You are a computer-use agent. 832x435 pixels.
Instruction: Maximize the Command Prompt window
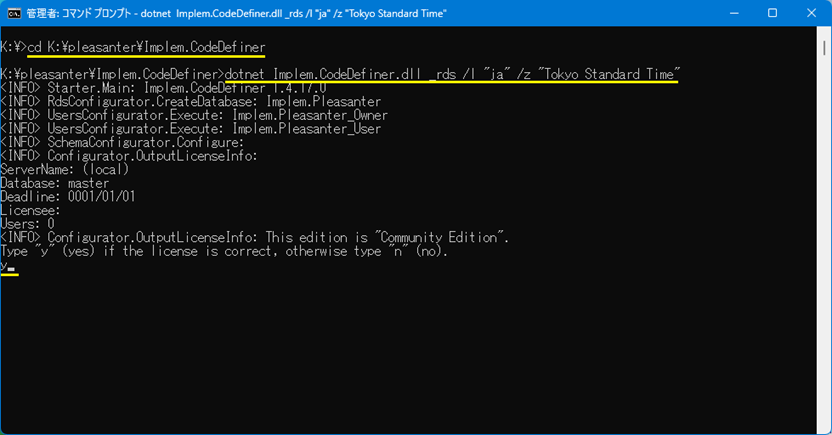coord(772,14)
